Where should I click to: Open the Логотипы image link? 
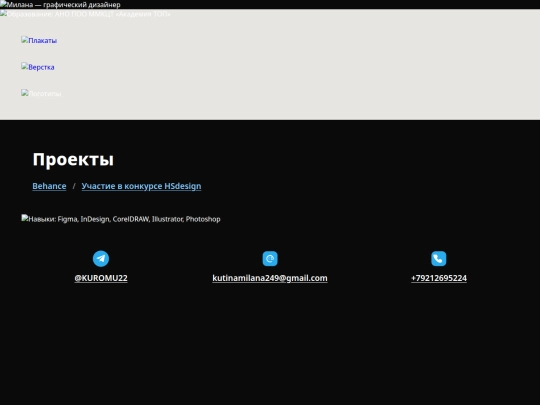tap(41, 93)
